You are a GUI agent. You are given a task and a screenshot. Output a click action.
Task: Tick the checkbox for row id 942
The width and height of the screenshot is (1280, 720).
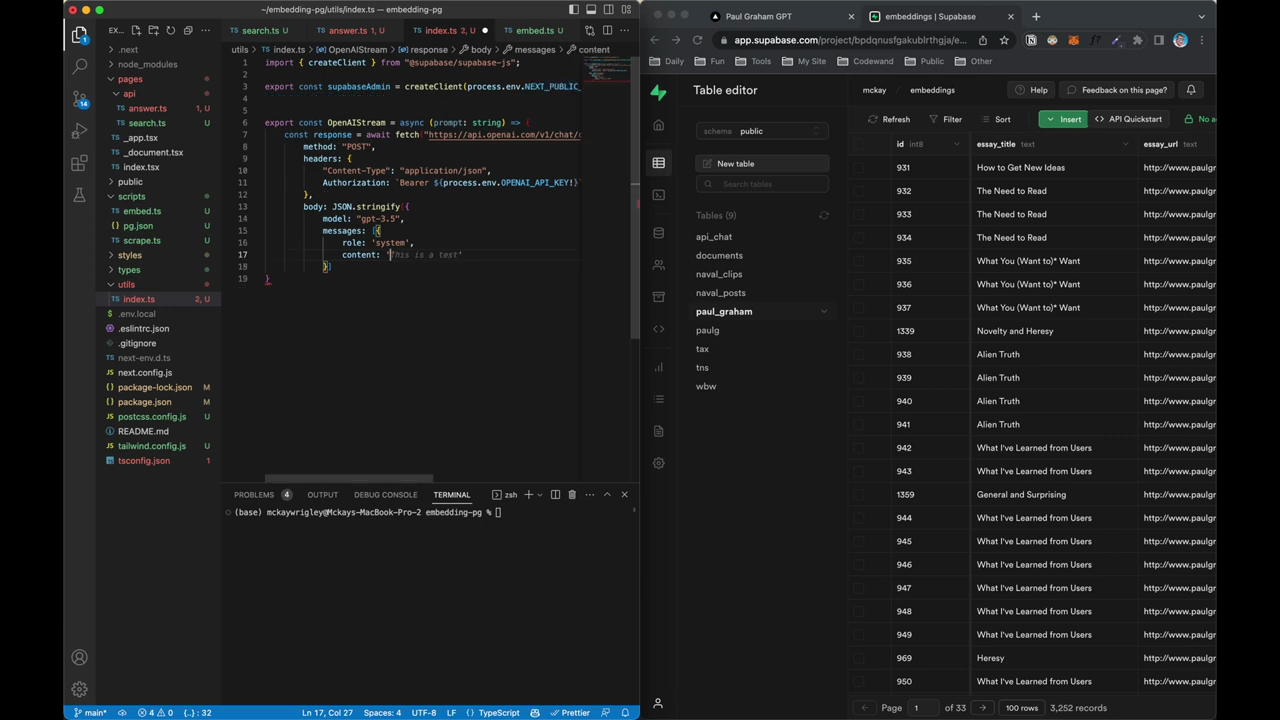[859, 448]
